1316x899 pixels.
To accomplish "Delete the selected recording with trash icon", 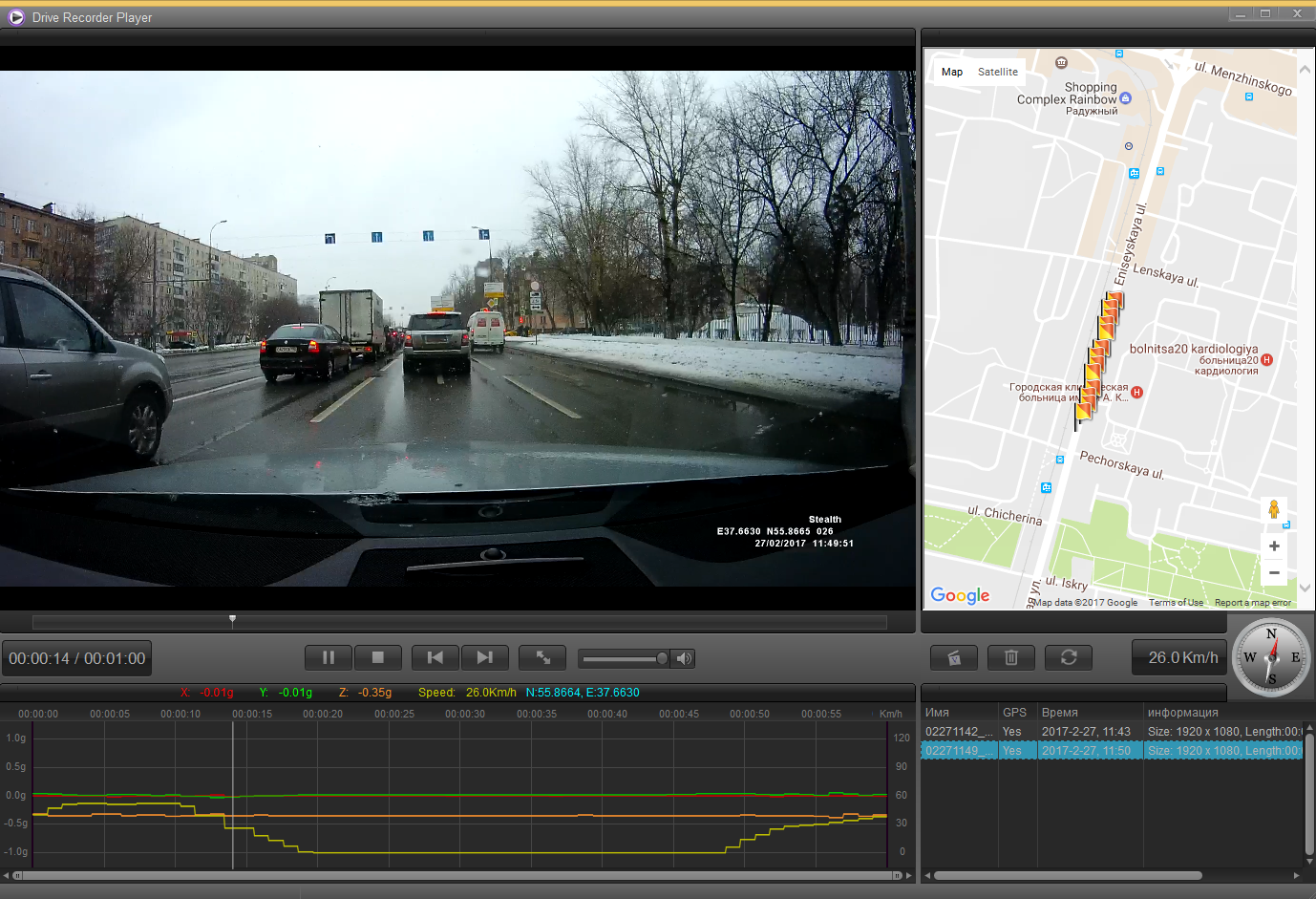I will (1011, 657).
